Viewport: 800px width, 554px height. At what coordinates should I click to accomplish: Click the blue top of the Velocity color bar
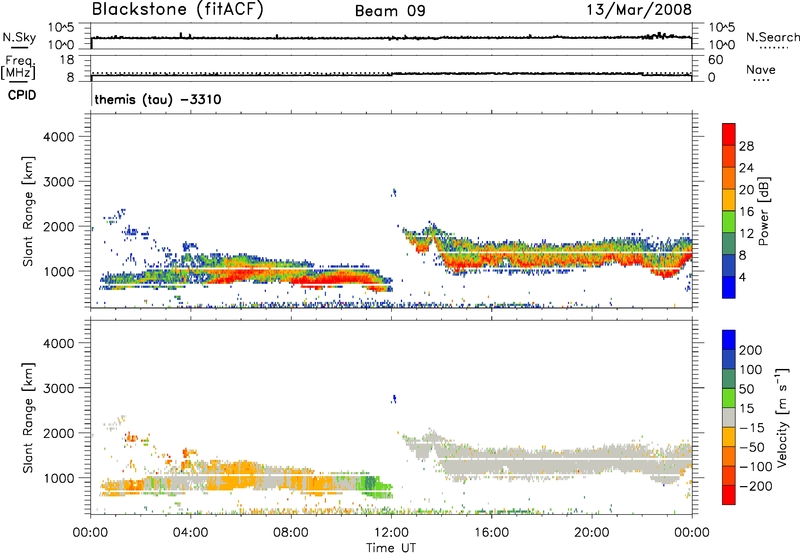pyautogui.click(x=729, y=339)
